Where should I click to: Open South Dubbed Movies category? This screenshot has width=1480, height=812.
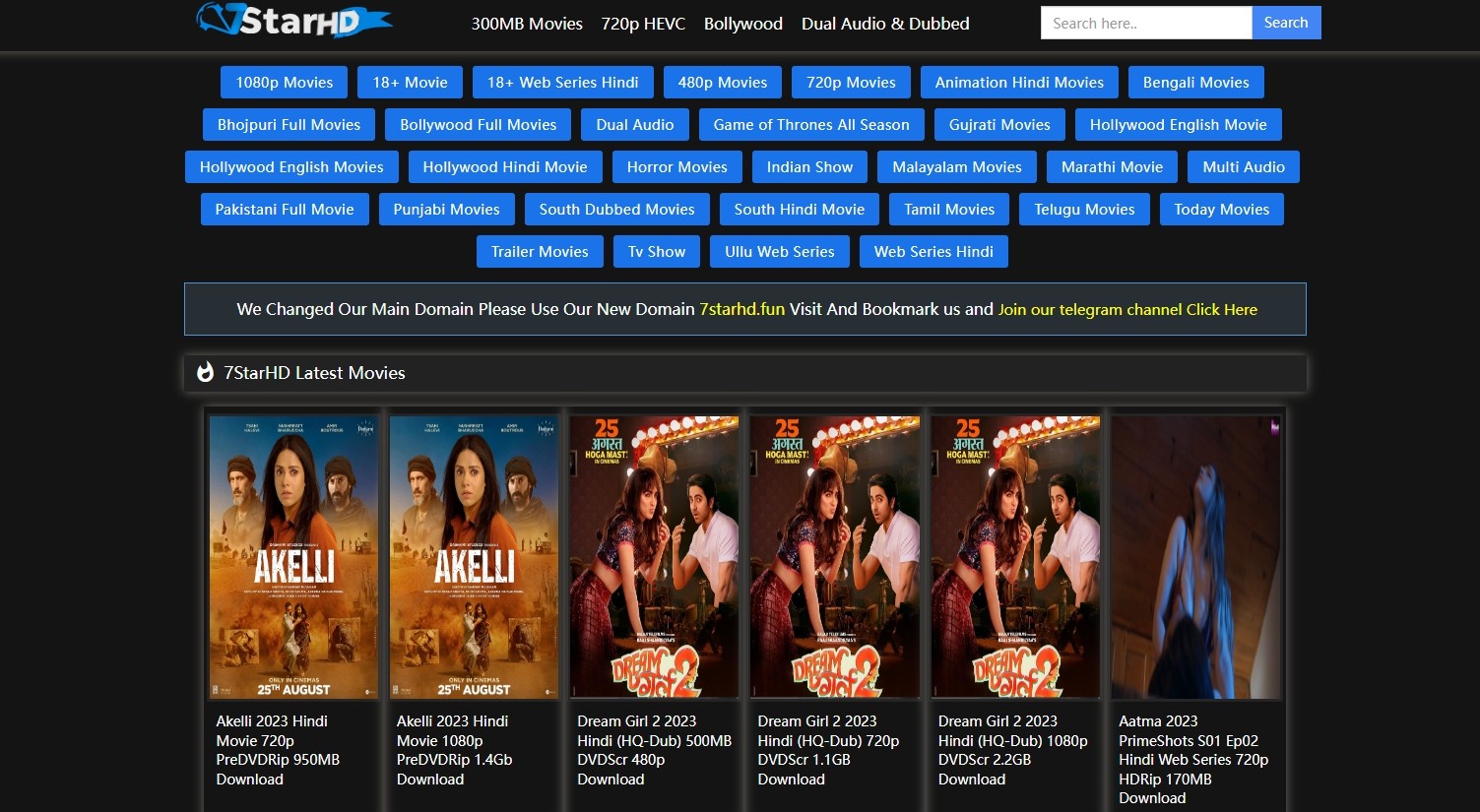coord(617,210)
